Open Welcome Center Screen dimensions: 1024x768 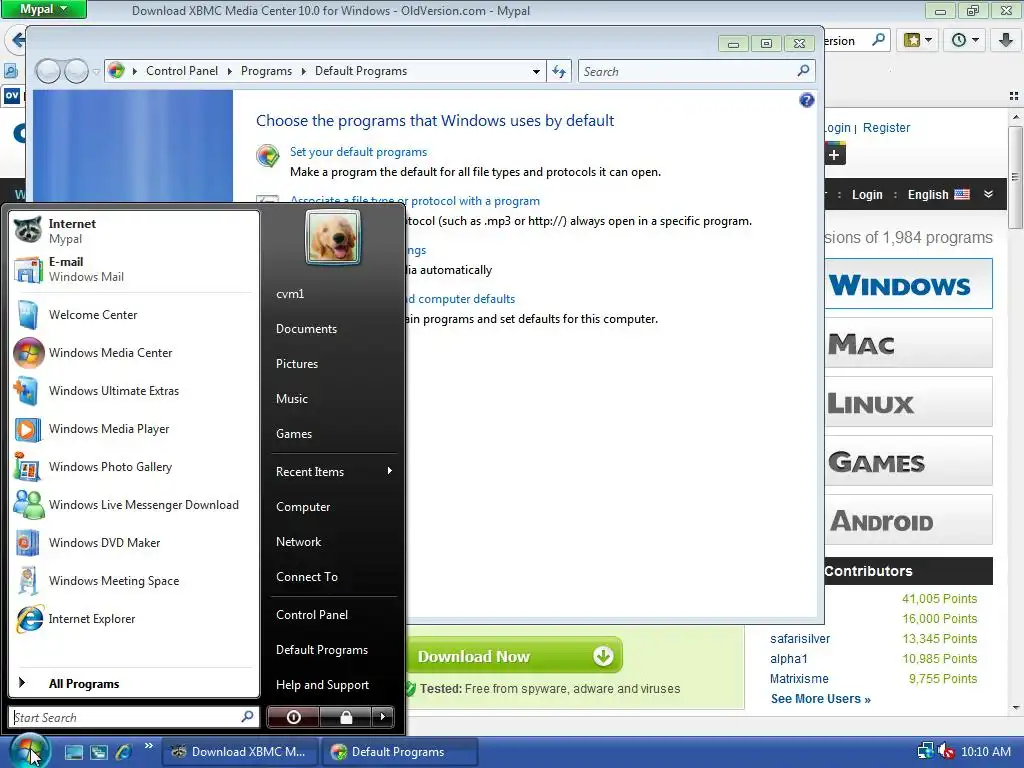click(134, 315)
